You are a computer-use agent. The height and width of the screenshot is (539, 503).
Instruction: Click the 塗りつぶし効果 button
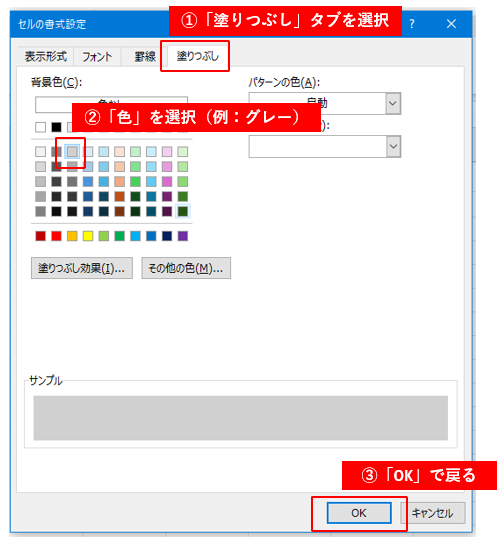pos(82,268)
